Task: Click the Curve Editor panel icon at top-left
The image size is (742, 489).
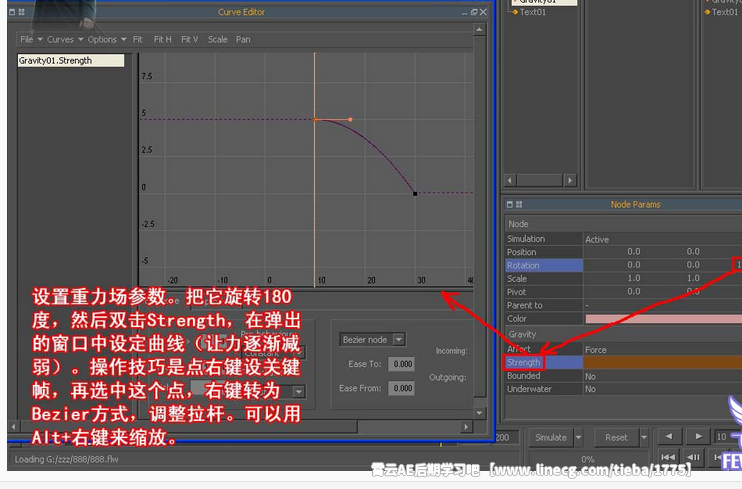Action: tap(13, 12)
